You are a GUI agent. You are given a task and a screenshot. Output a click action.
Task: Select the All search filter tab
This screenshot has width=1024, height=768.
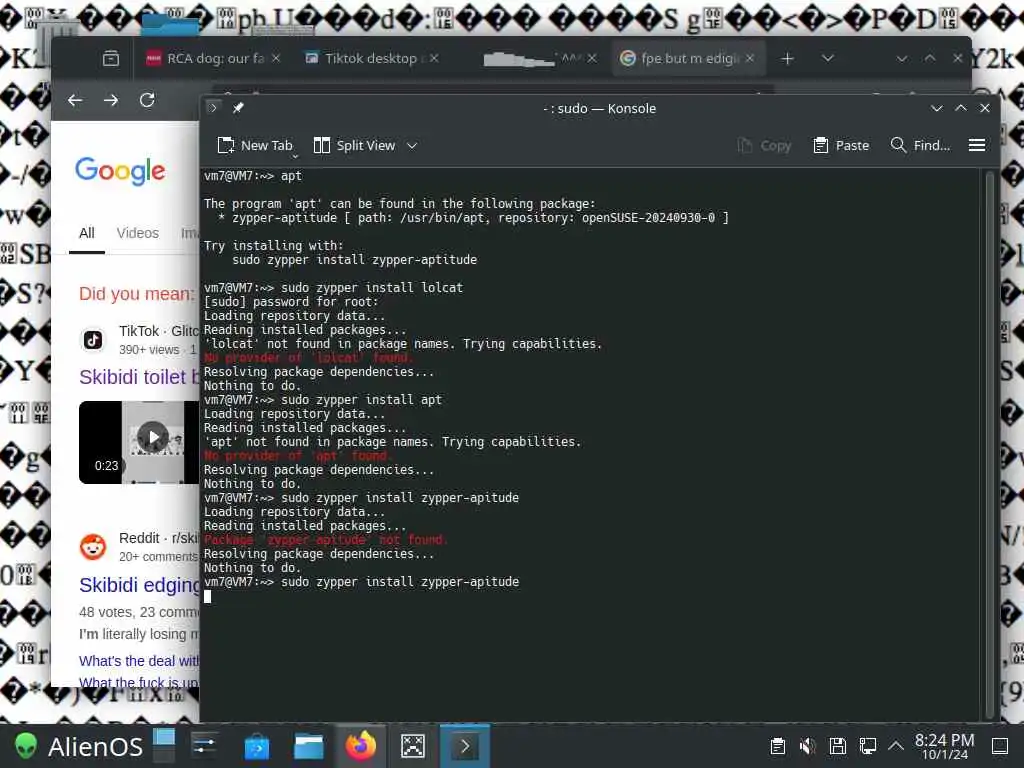click(87, 233)
